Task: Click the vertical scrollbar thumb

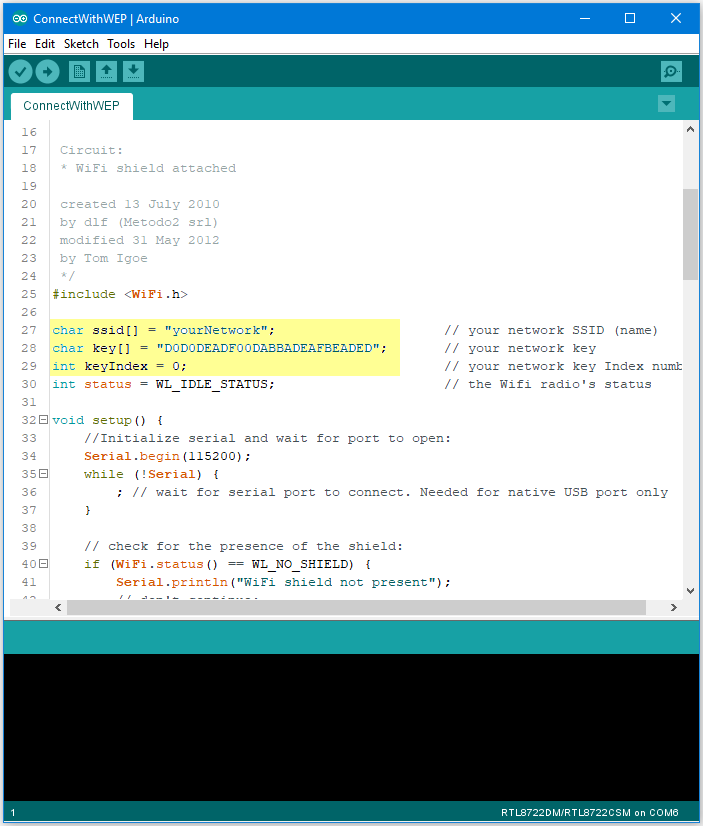Action: [x=690, y=234]
